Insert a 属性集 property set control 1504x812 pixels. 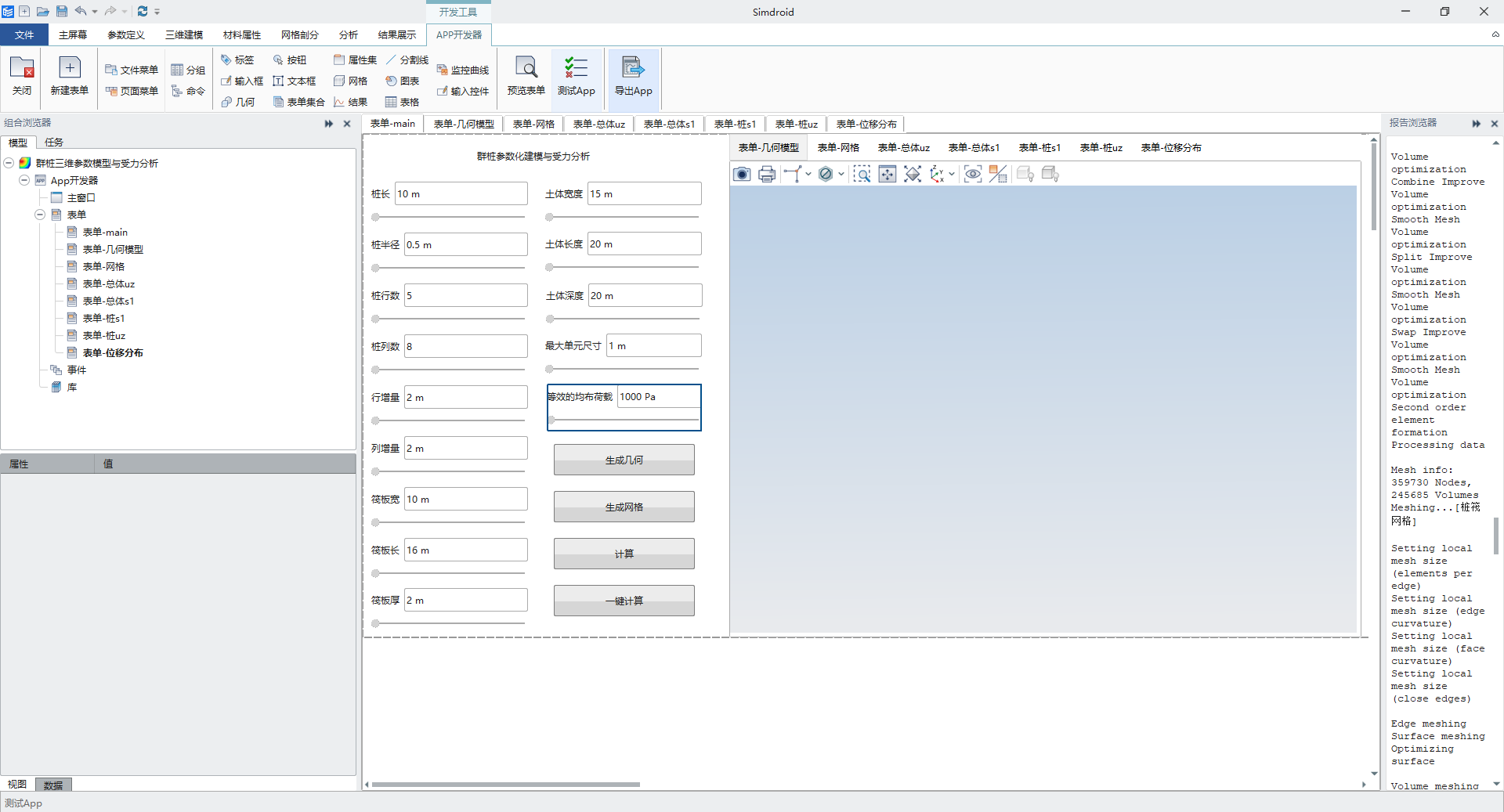355,60
